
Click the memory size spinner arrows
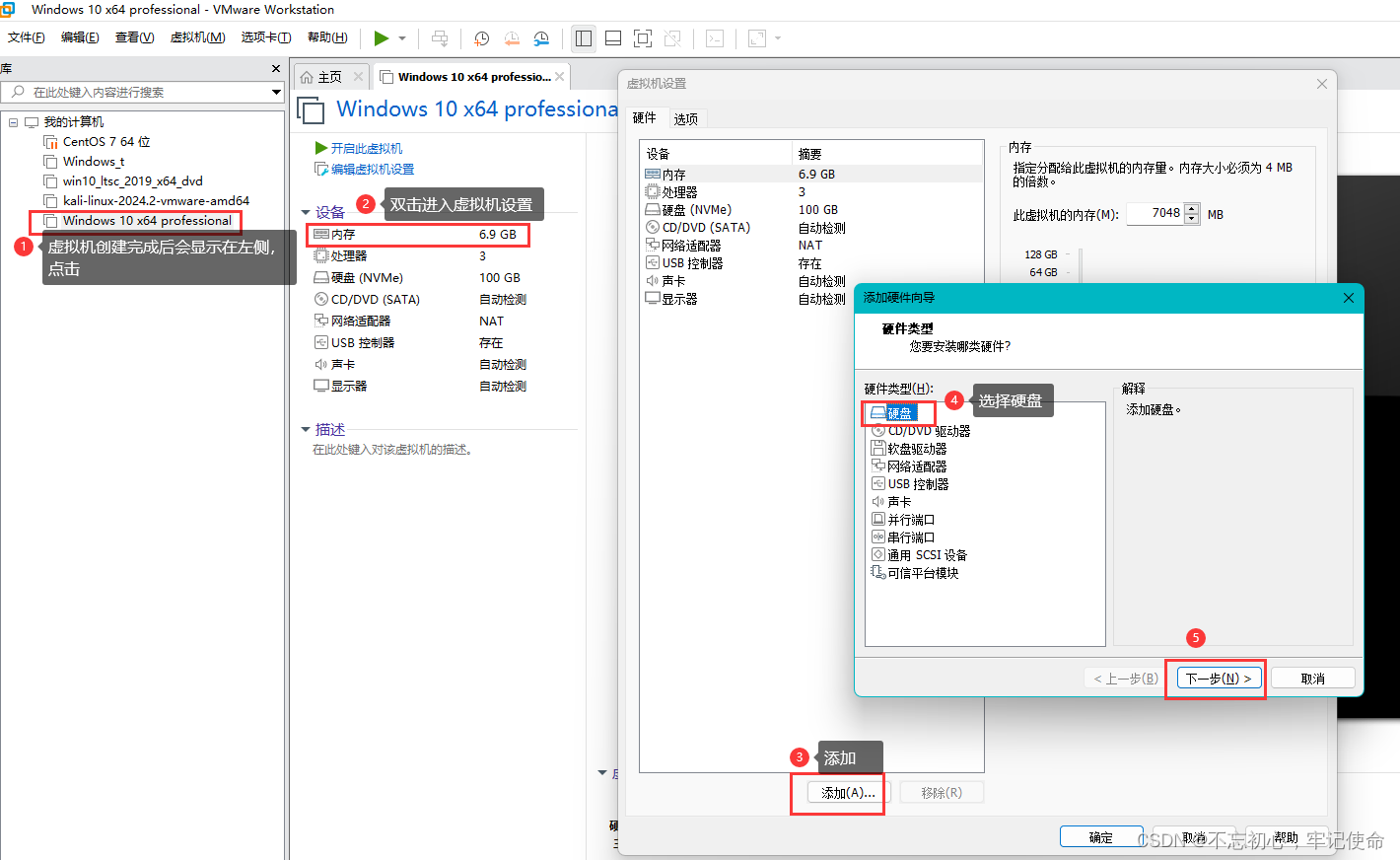click(x=1192, y=213)
